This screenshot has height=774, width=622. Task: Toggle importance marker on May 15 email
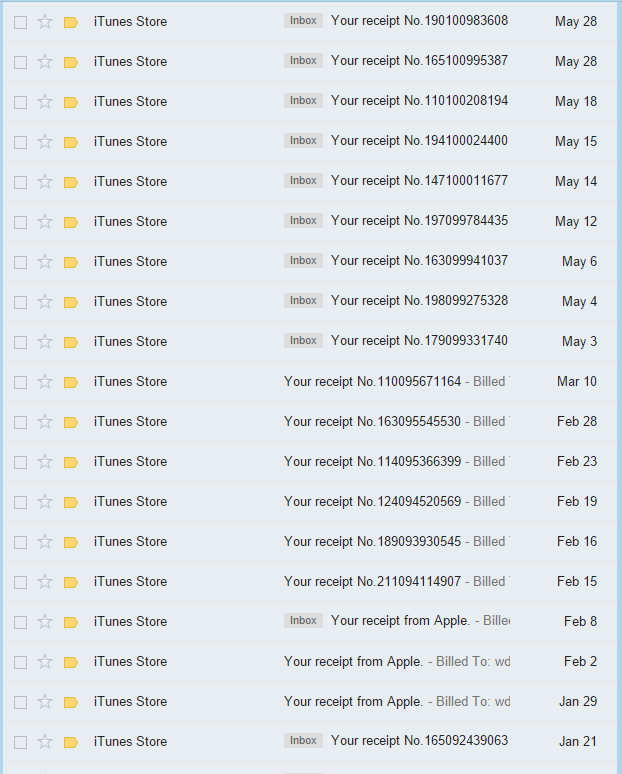(71, 142)
